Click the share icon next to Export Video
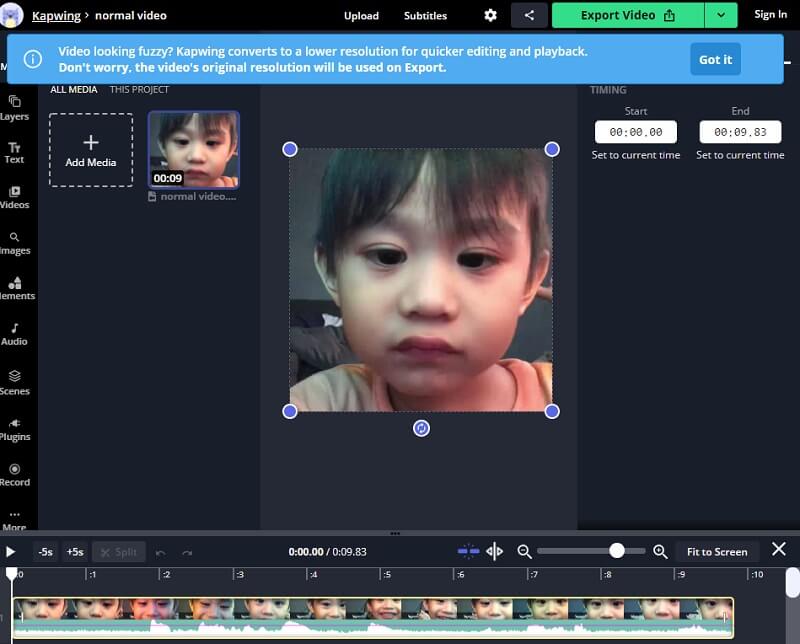The width and height of the screenshot is (800, 644). point(529,14)
